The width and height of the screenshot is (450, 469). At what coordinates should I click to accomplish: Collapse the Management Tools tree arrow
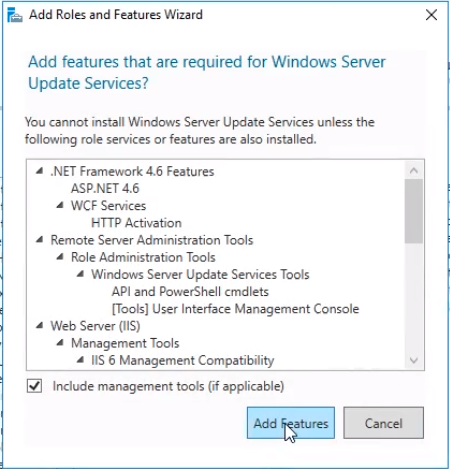(x=60, y=343)
